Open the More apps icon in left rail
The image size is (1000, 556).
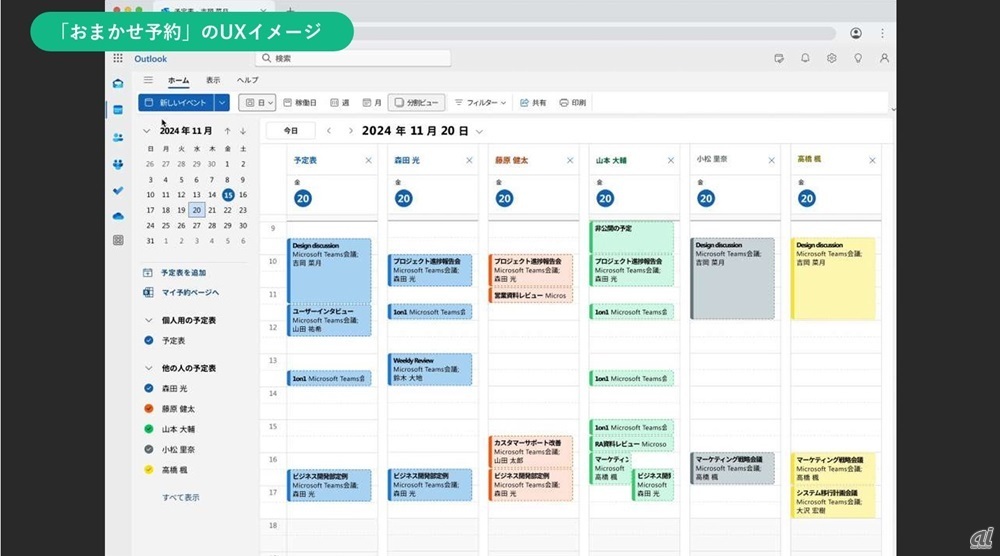pyautogui.click(x=118, y=240)
